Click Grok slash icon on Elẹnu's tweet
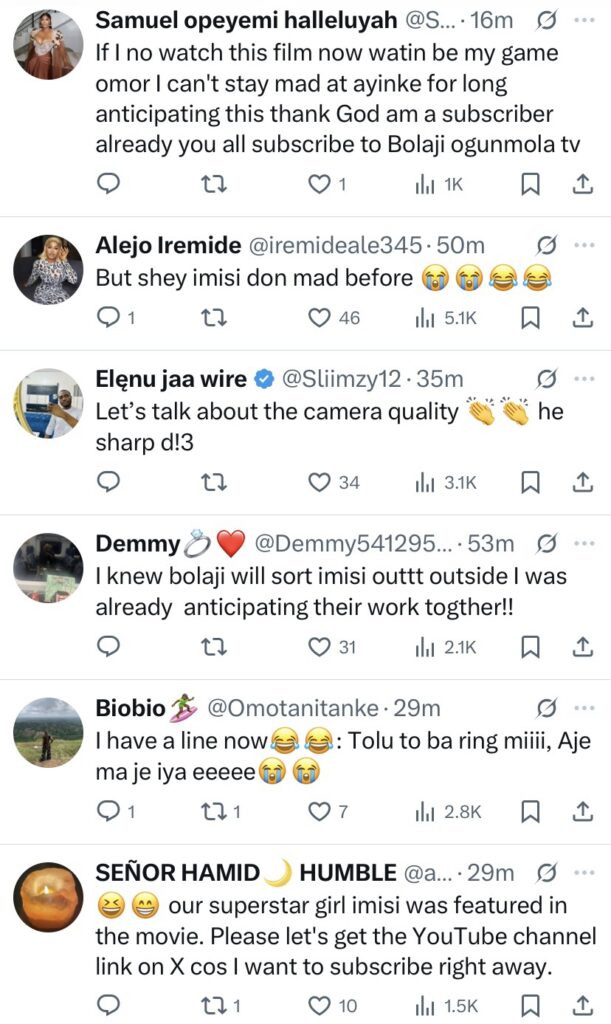Viewport: 611px width, 1024px height. coord(547,379)
